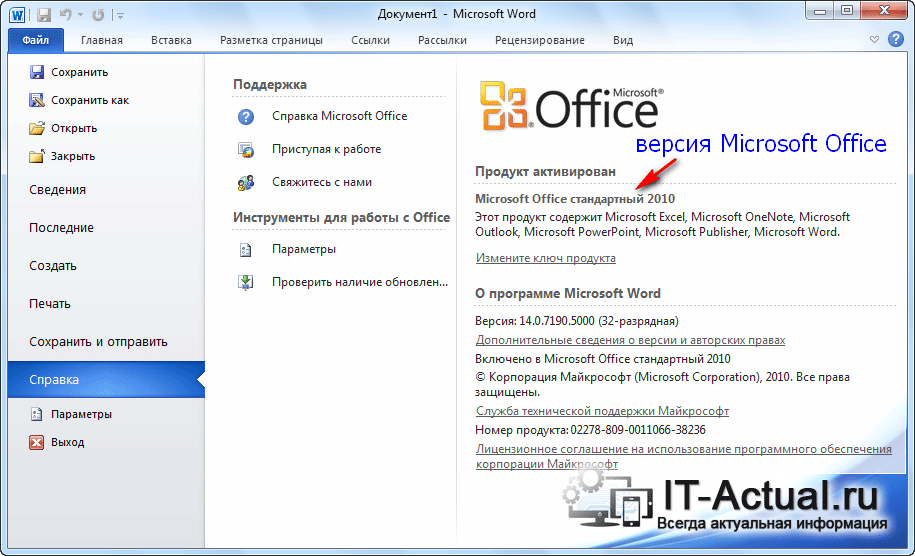Viewport: 915px width, 556px height.
Task: Click the version text 14.0.7190.5000
Action: pyautogui.click(x=557, y=321)
